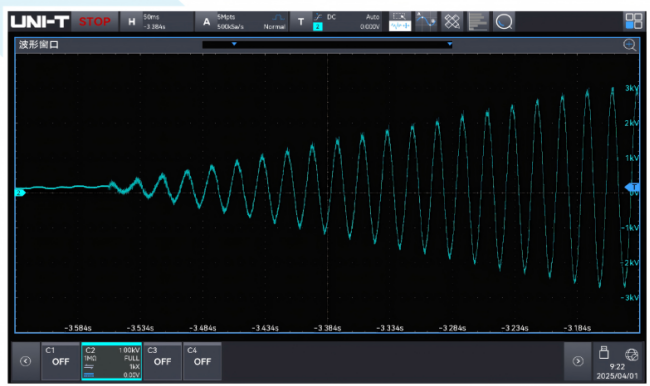The image size is (650, 386).
Task: Click the UNI-T logo home button
Action: click(x=39, y=22)
